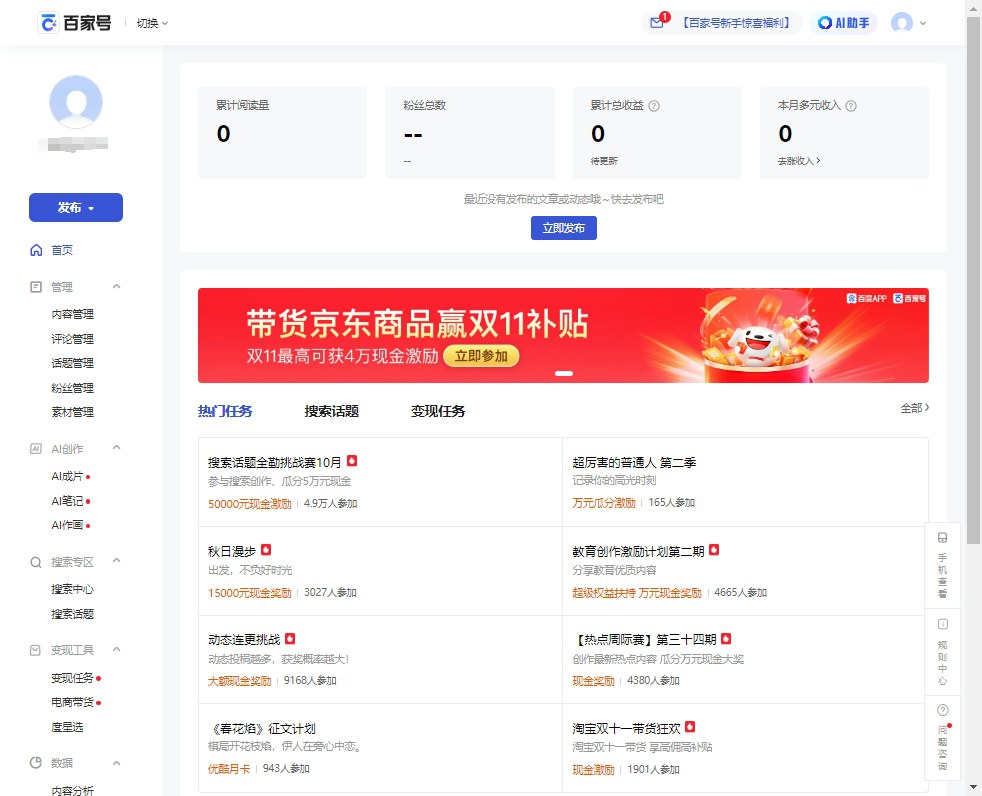This screenshot has width=982, height=796.
Task: Open 变现任务 in the sidebar menu
Action: pyautogui.click(x=73, y=678)
